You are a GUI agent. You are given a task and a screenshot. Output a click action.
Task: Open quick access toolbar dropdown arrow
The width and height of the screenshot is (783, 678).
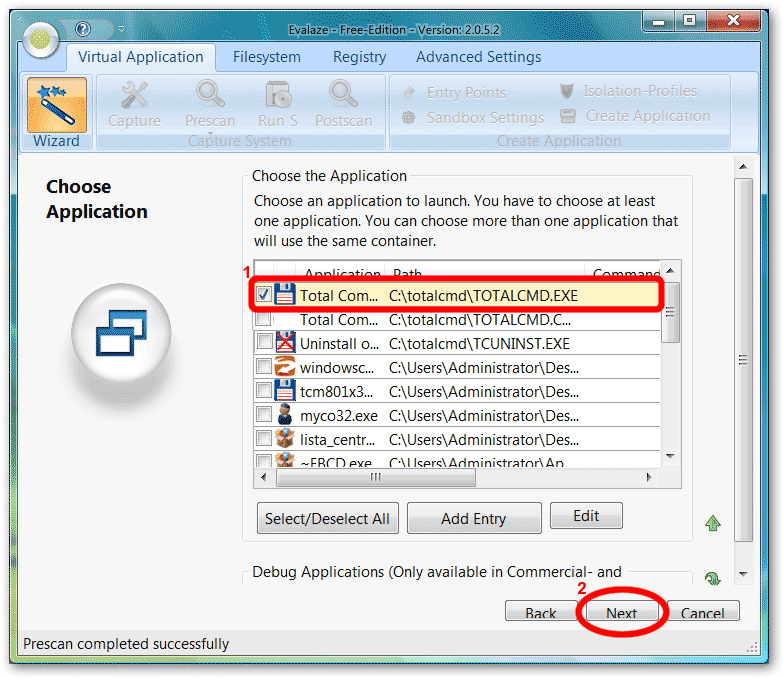121,29
